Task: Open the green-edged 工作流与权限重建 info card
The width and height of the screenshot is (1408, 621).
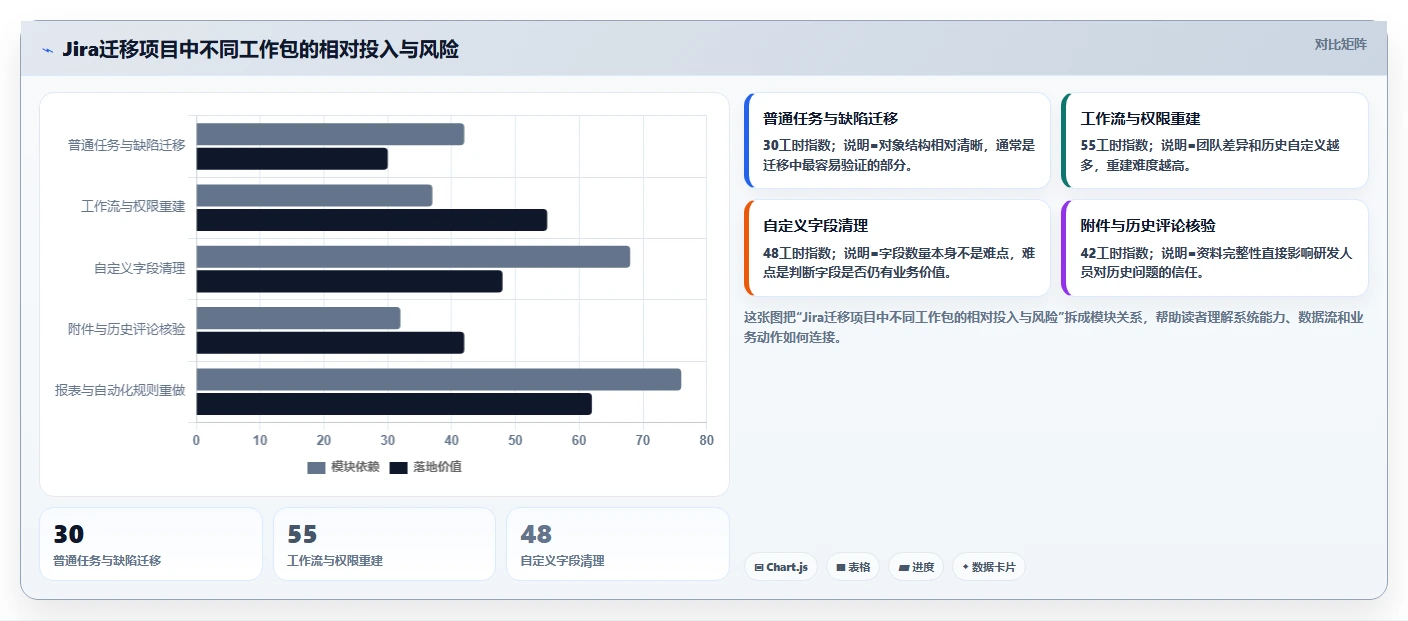Action: click(x=1215, y=140)
